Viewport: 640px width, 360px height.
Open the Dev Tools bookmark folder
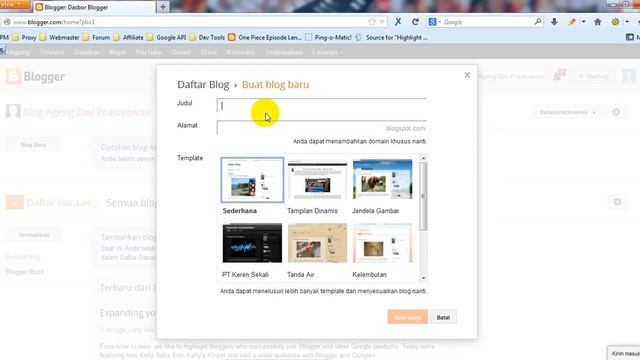click(x=207, y=37)
